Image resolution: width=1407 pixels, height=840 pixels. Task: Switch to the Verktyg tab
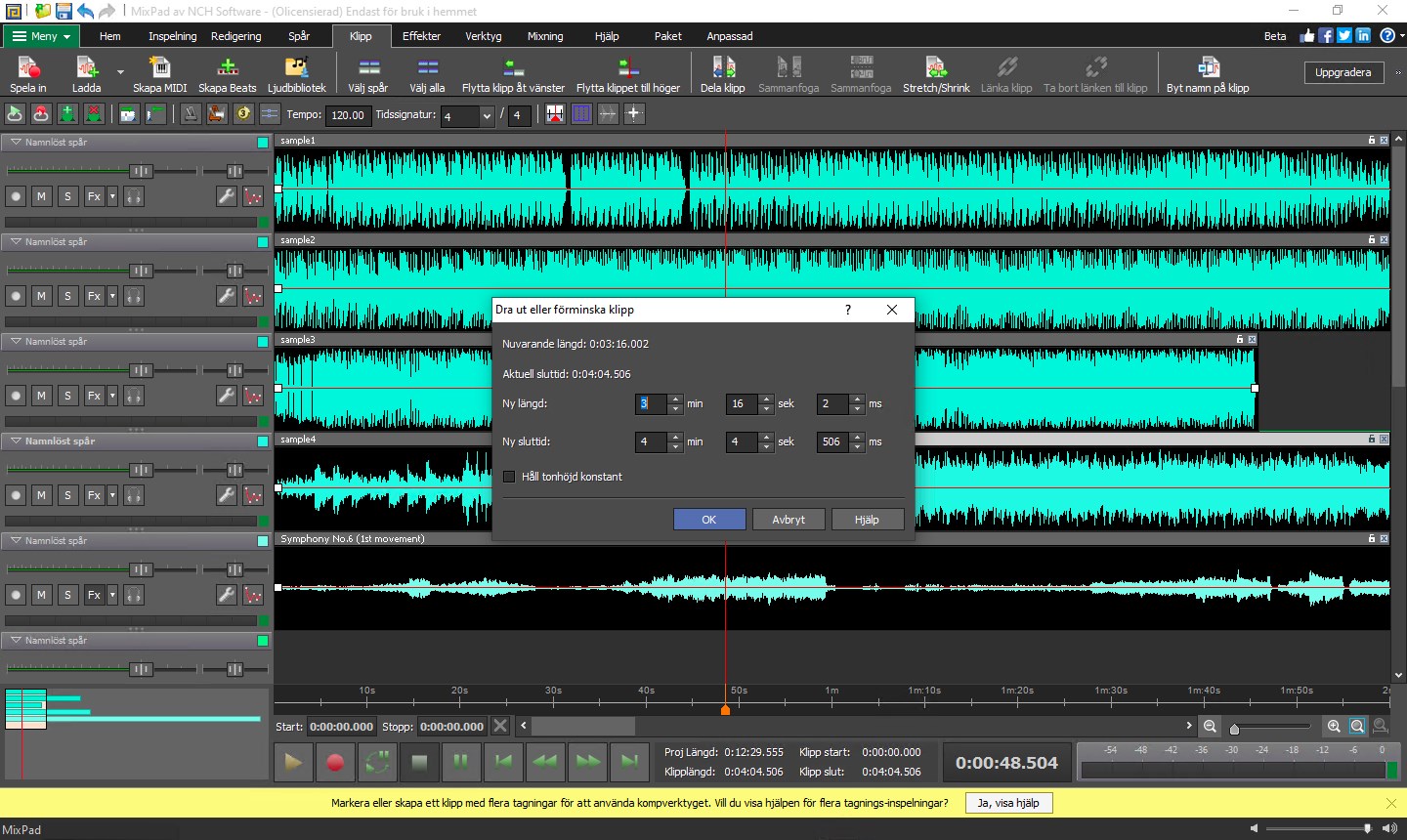(x=483, y=36)
